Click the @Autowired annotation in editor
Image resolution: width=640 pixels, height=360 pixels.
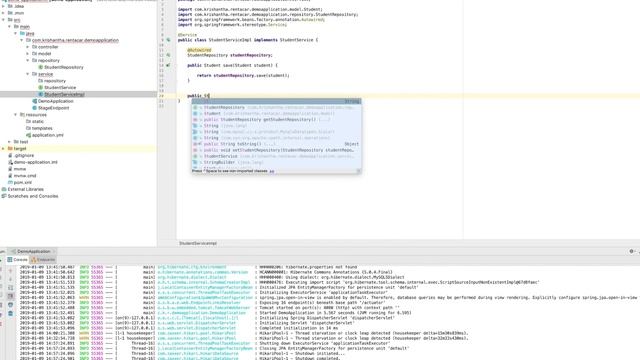[199, 50]
